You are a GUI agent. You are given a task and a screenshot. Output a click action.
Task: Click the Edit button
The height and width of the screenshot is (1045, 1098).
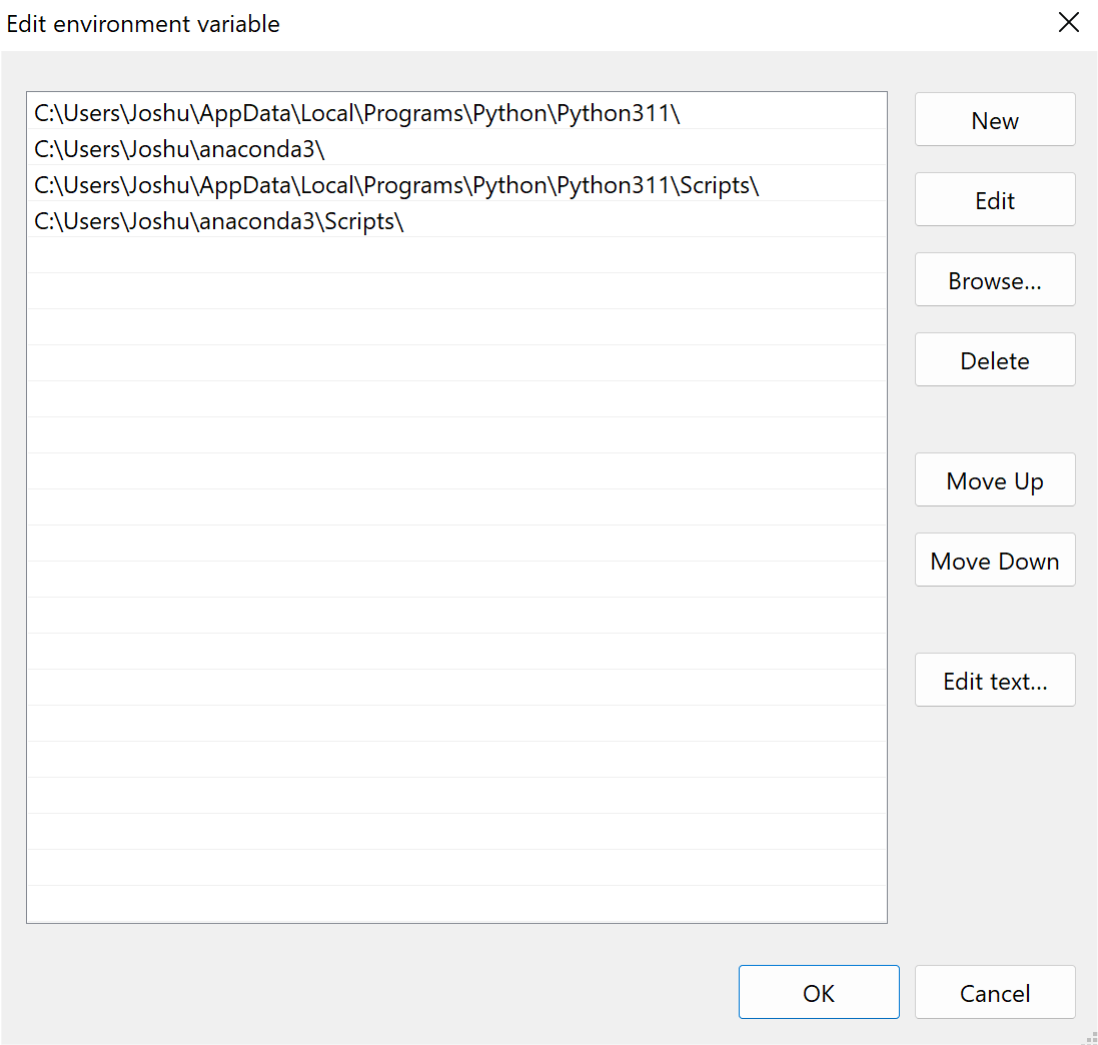[994, 200]
